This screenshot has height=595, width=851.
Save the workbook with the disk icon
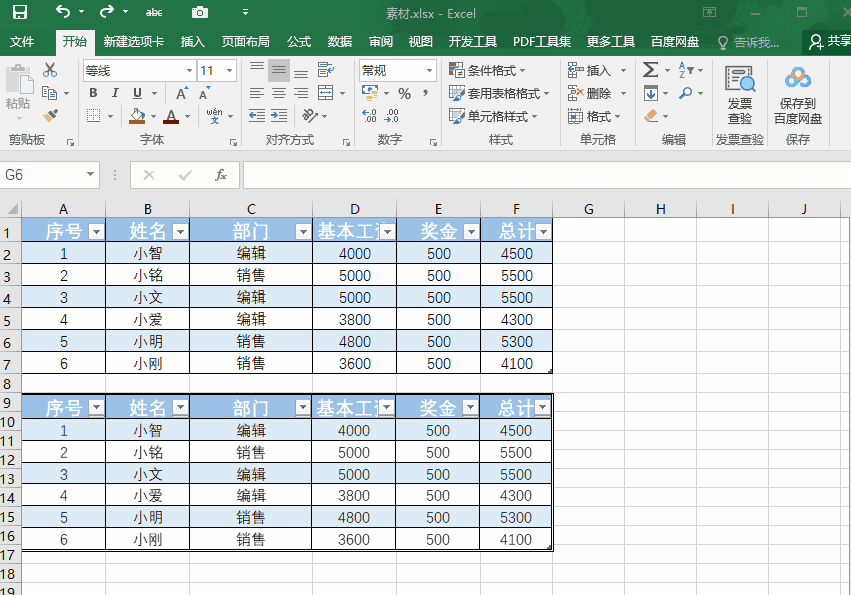[x=20, y=12]
